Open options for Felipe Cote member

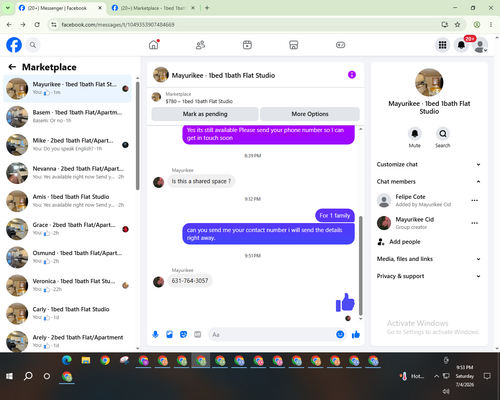pos(475,200)
